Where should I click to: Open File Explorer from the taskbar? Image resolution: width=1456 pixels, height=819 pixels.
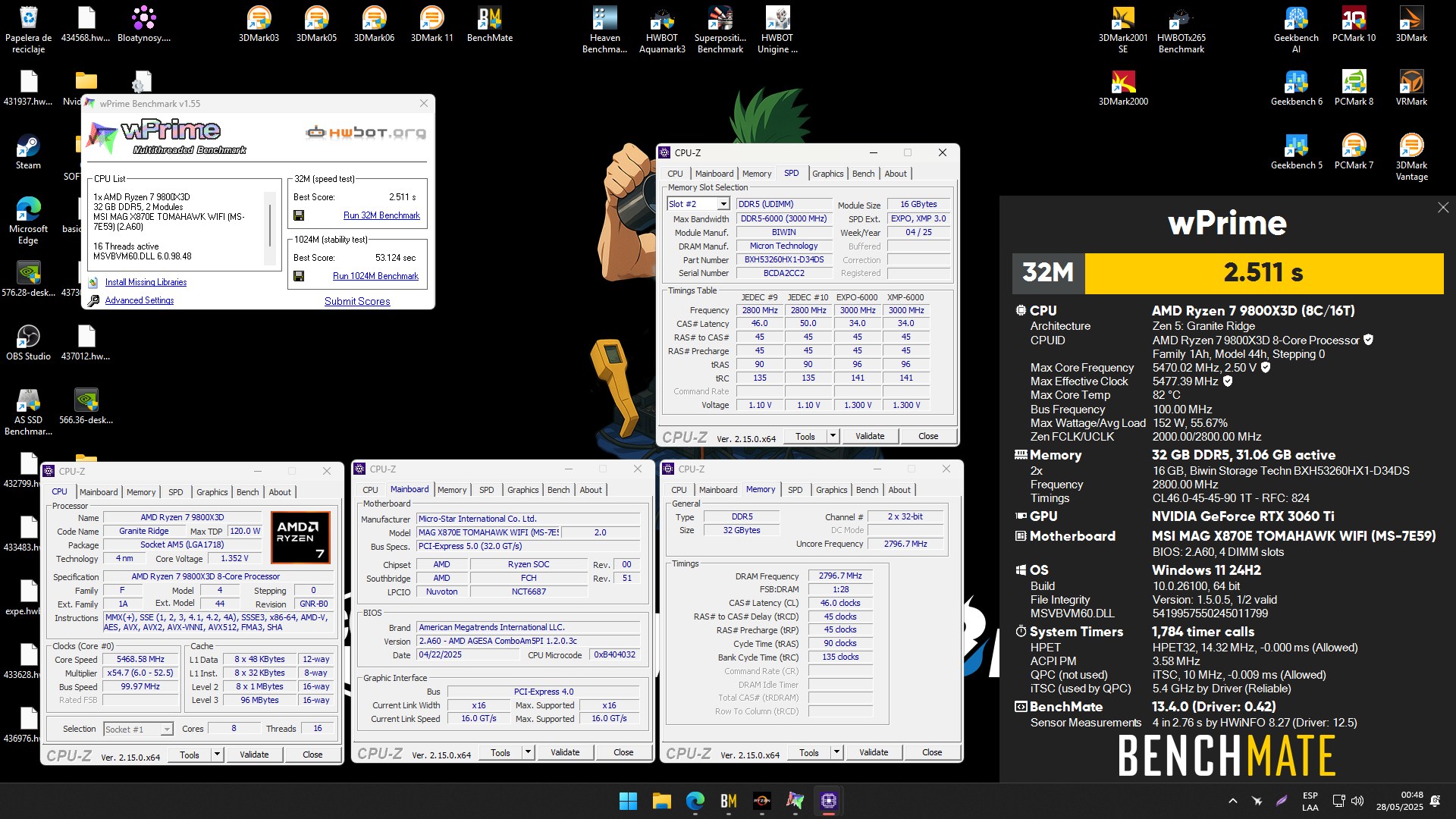pyautogui.click(x=661, y=801)
